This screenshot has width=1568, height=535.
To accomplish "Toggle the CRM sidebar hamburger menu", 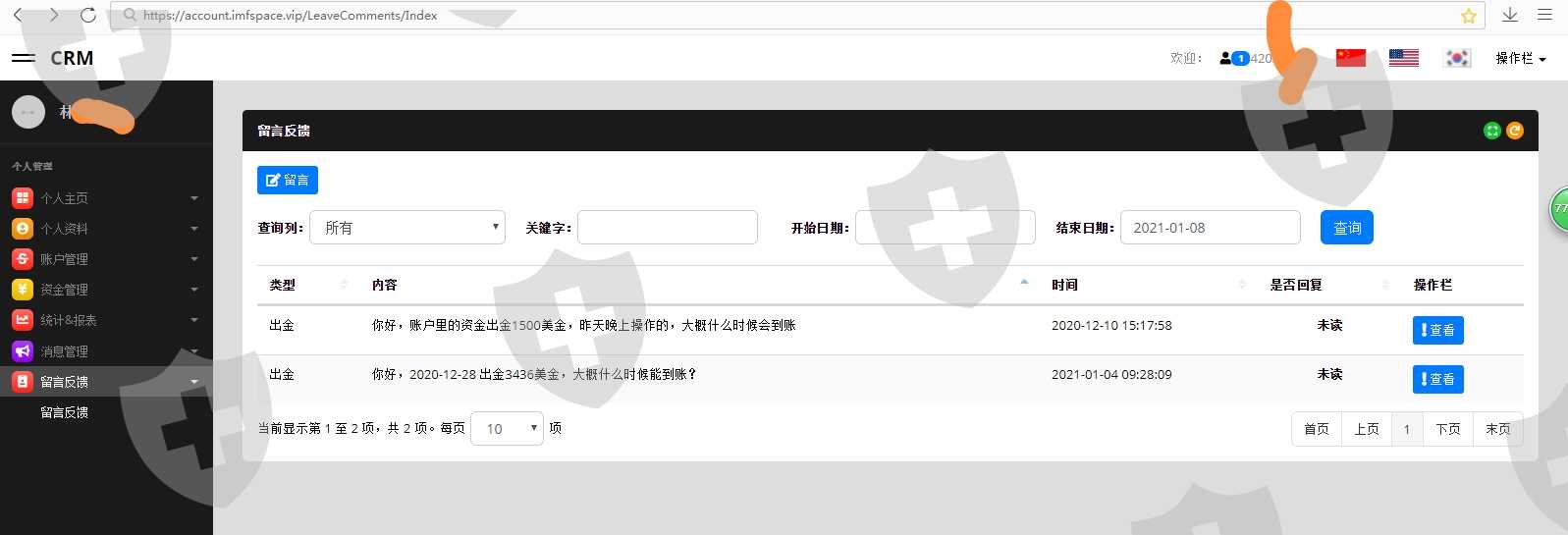I will click(x=24, y=58).
